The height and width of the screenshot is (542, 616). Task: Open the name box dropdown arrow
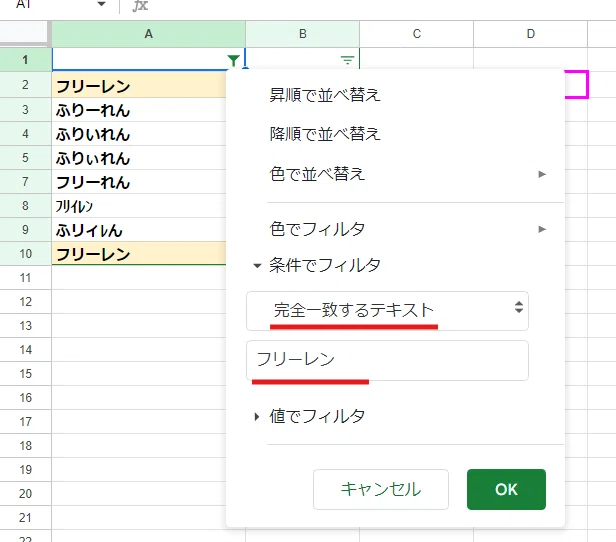click(101, 4)
